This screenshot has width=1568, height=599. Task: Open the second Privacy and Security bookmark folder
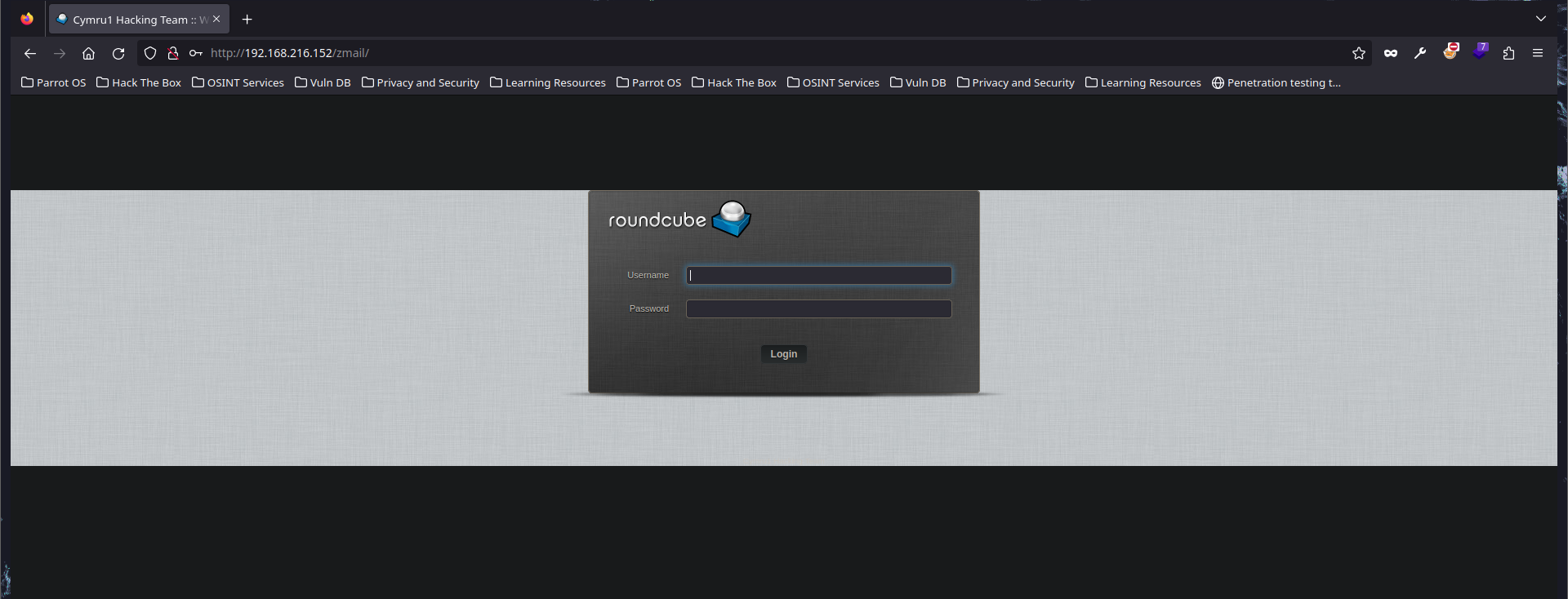pyautogui.click(x=1016, y=82)
